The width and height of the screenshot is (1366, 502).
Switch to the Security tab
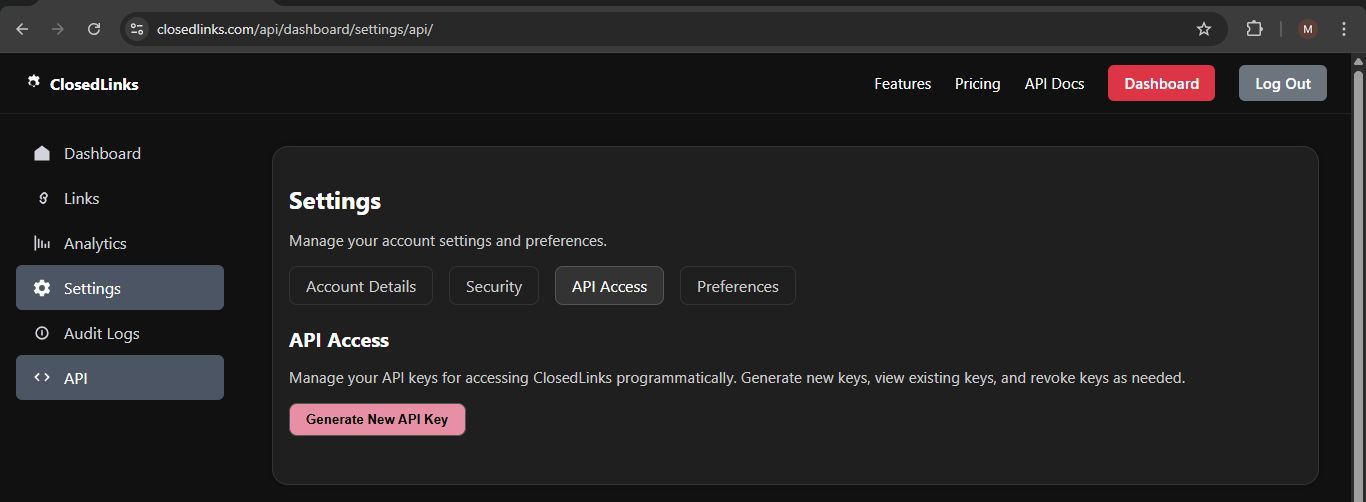pyautogui.click(x=494, y=286)
